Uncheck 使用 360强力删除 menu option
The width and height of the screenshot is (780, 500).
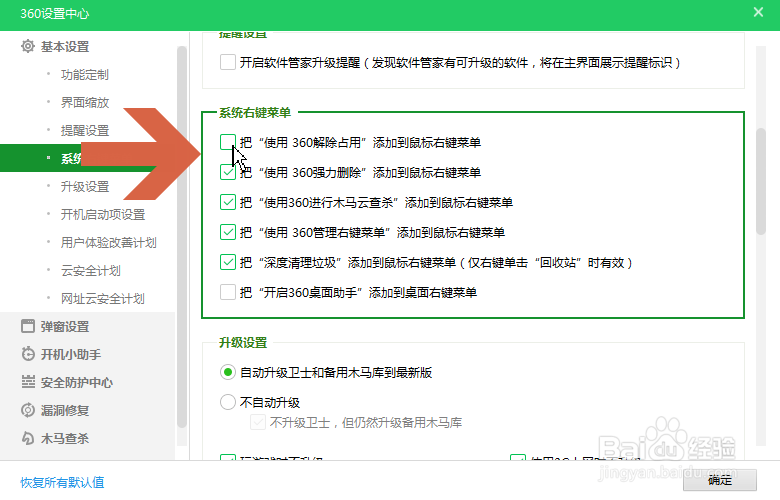click(x=228, y=172)
